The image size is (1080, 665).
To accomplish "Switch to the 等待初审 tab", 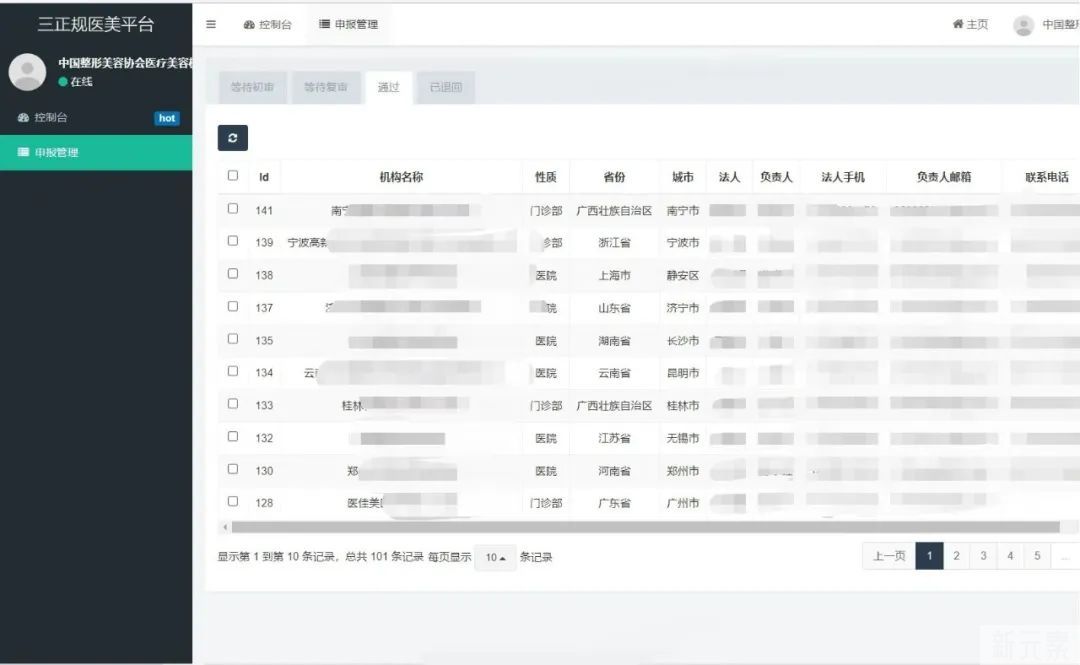I will 252,88.
